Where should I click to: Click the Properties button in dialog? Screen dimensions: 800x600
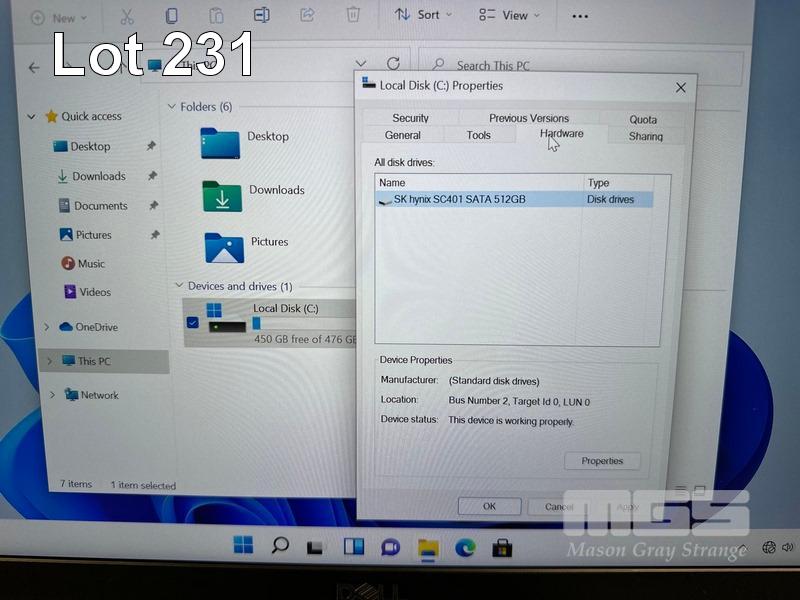click(602, 461)
